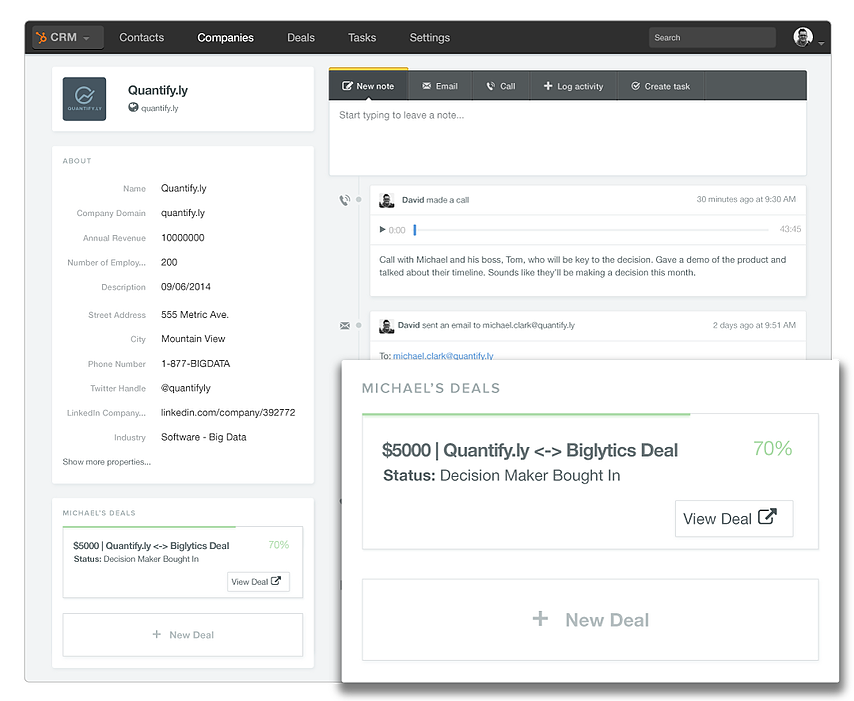Viewport: 854px width, 701px height.
Task: Switch to Deals in navigation bar
Action: pos(301,38)
